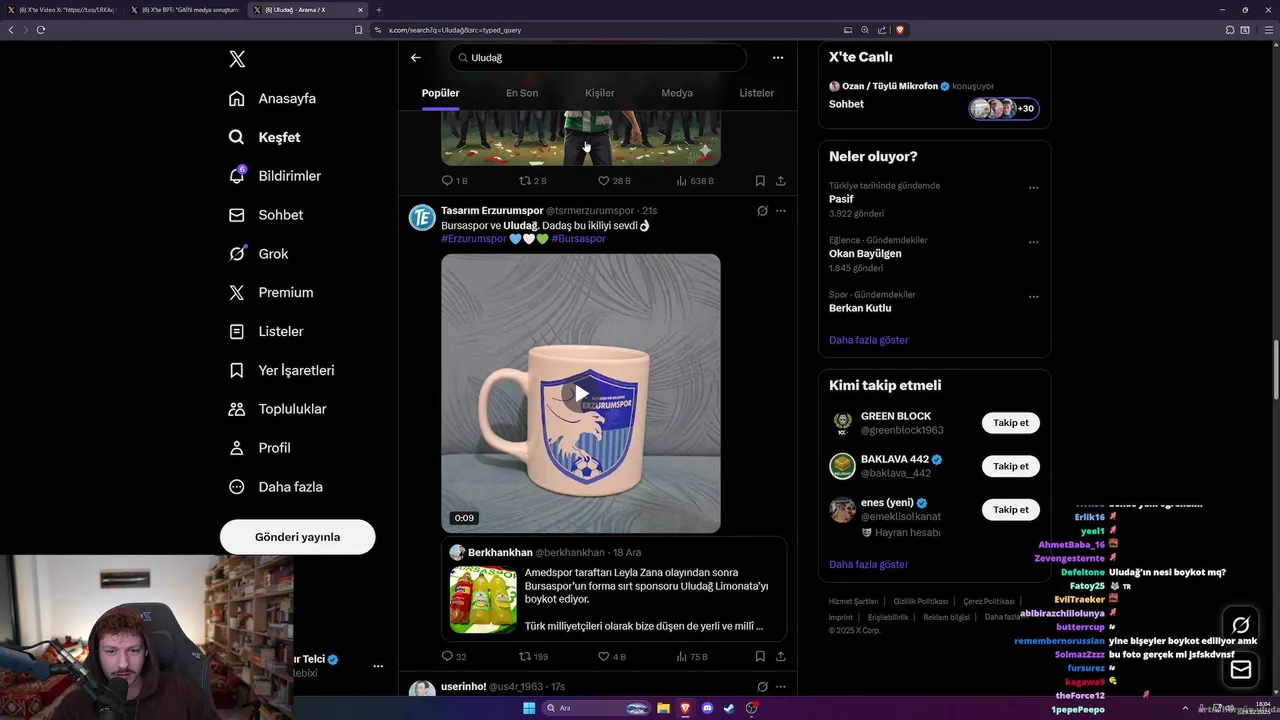Repost the post with 2 B reposts
This screenshot has height=720, width=1280.
532,181
